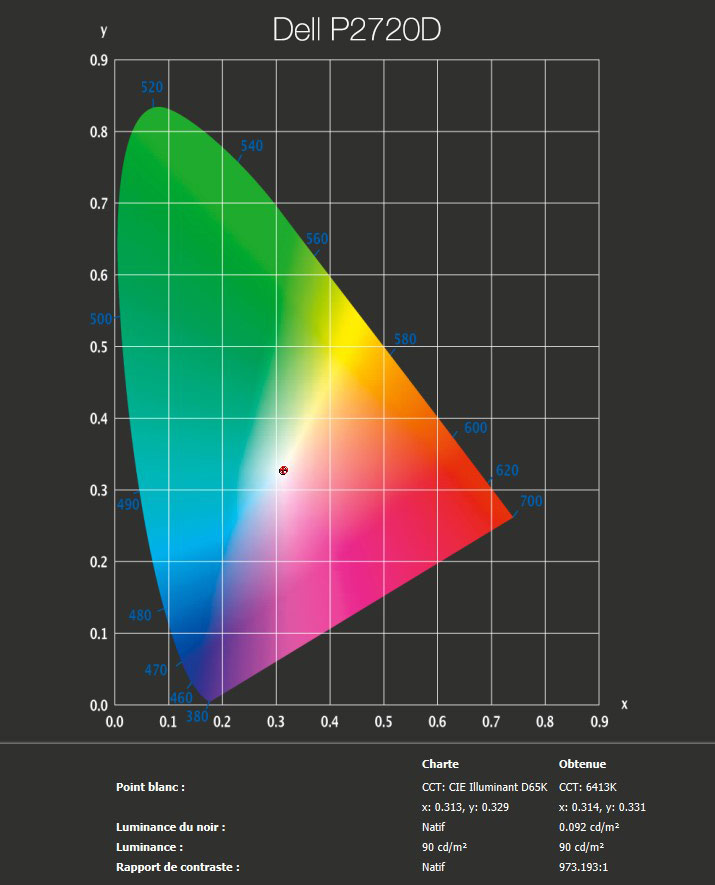The image size is (715, 885).
Task: Click the 0.5 tick label on the y axis
Action: click(x=99, y=347)
